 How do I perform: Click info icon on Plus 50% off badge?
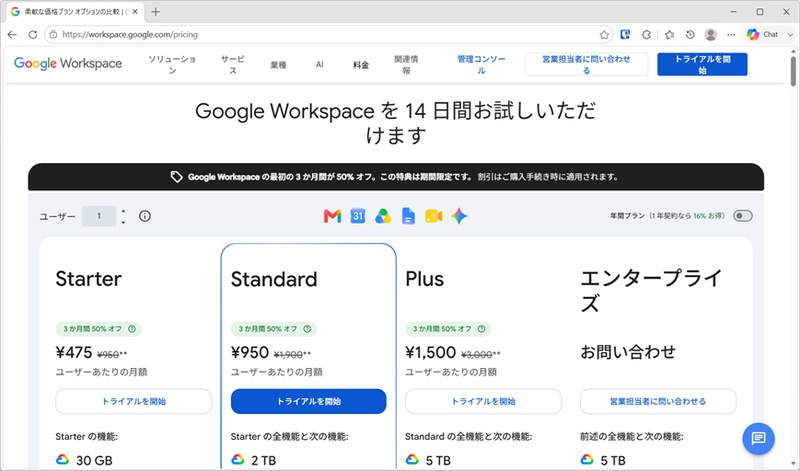481,329
